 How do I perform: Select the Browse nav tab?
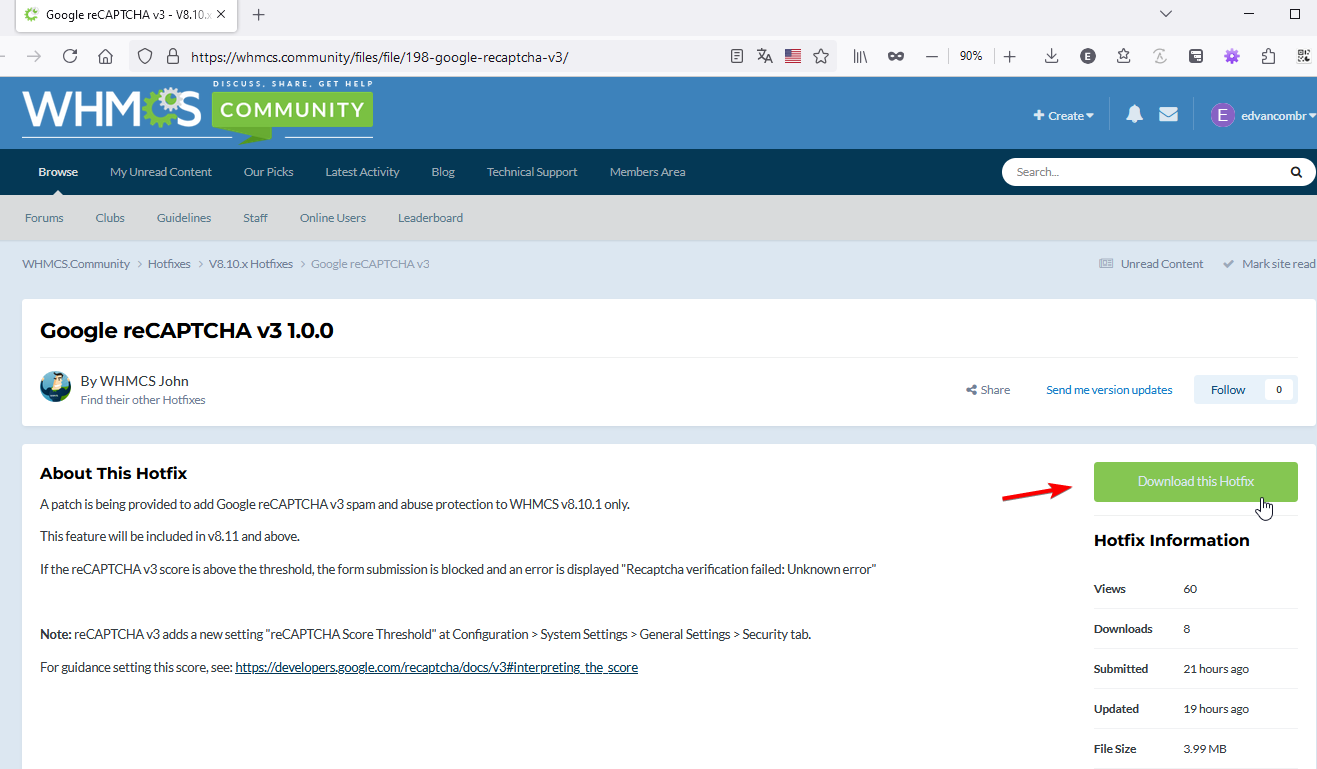pyautogui.click(x=58, y=172)
